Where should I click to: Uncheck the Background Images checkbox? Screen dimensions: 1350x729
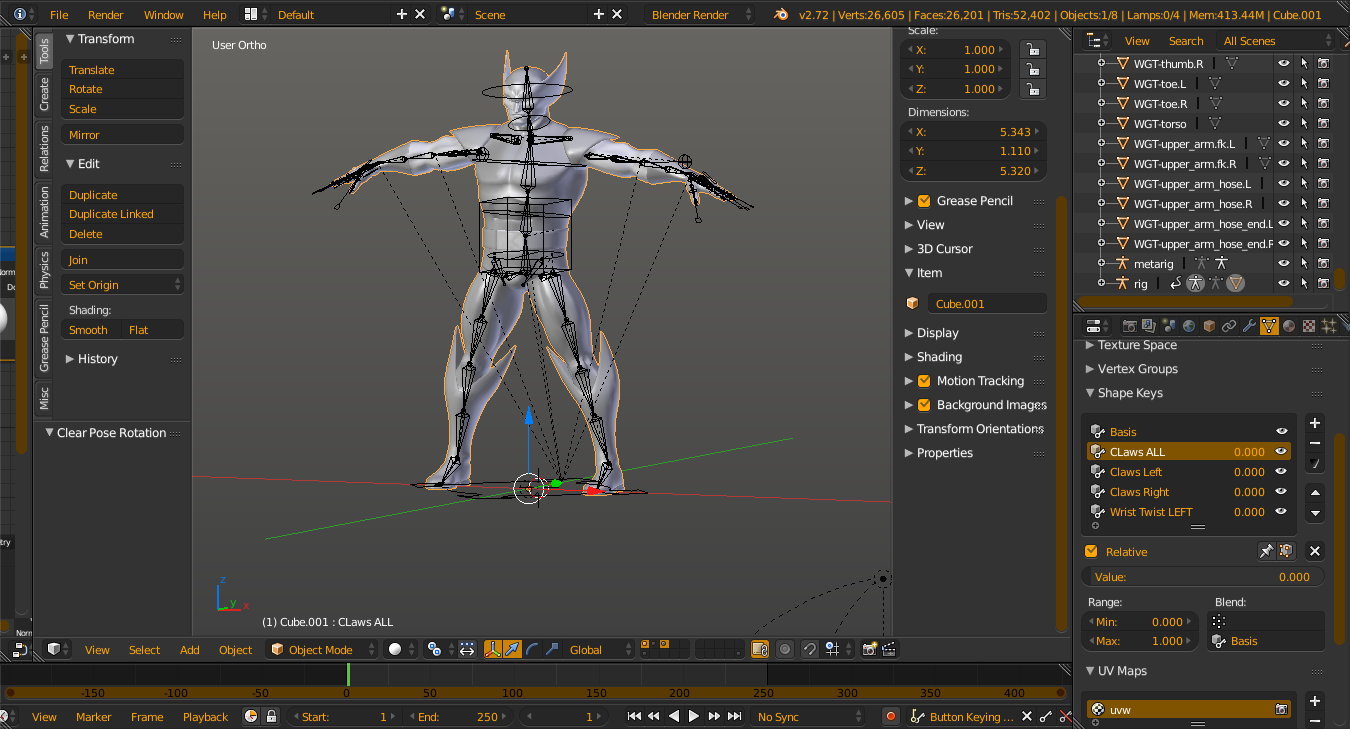click(924, 405)
